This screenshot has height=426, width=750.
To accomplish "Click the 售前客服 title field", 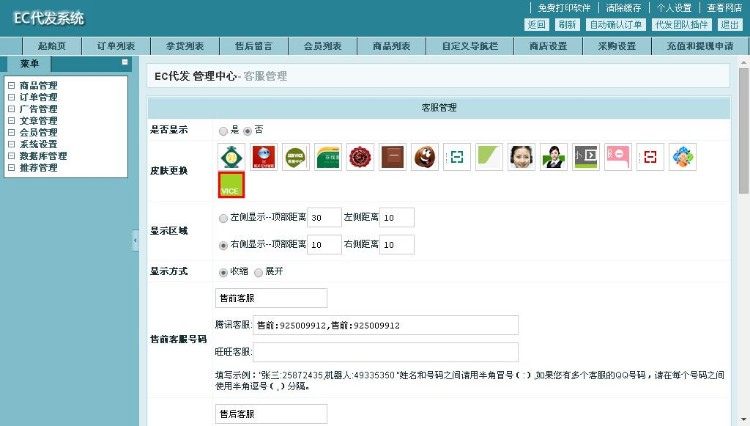I will [271, 298].
